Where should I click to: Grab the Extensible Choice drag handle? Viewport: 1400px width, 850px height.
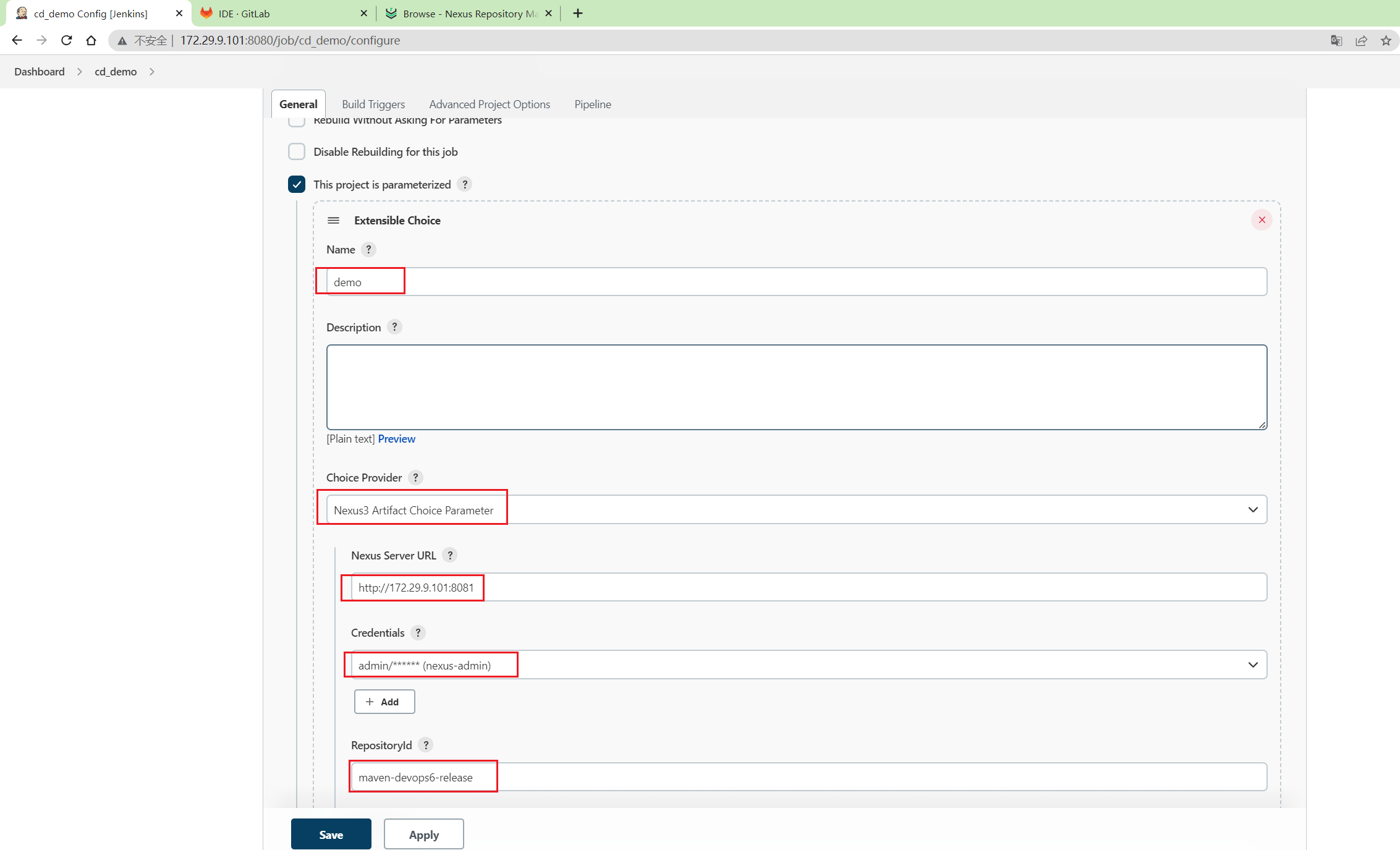[x=333, y=220]
